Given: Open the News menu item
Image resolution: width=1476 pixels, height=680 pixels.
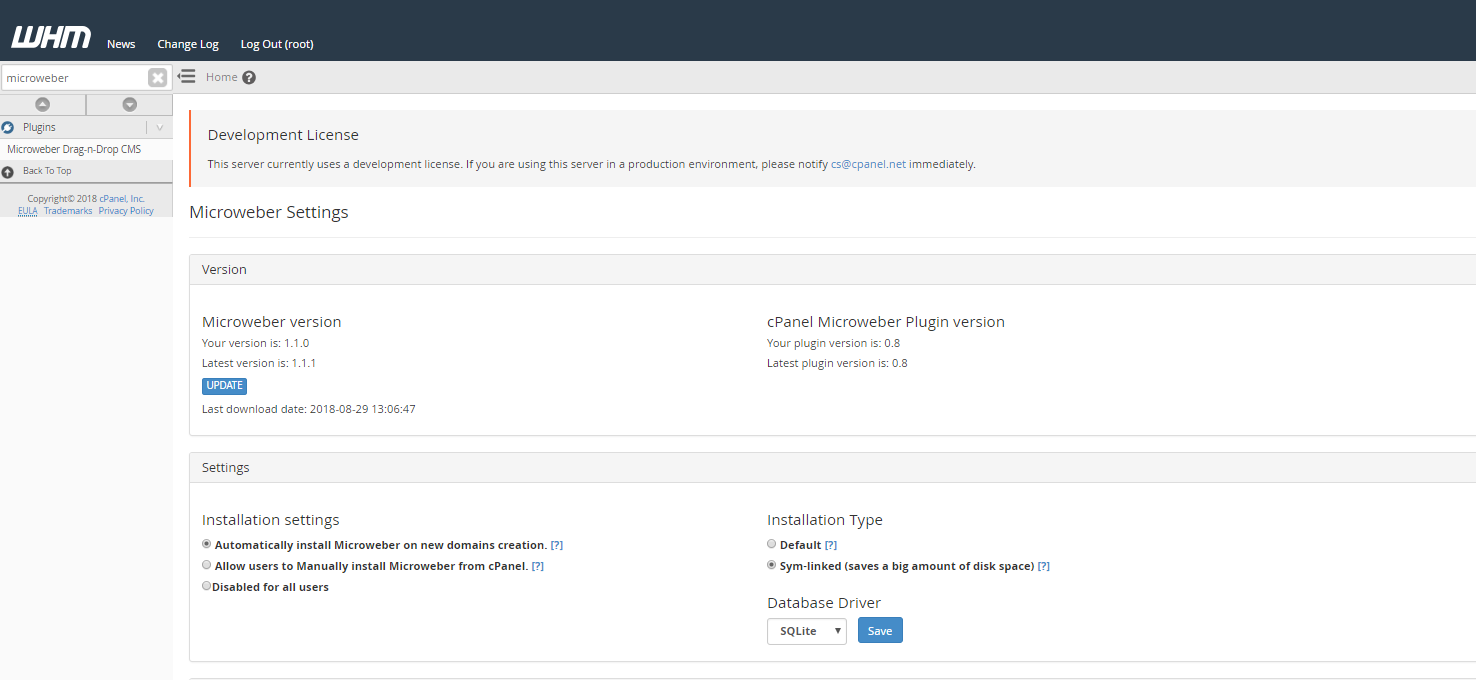Looking at the screenshot, I should click(x=121, y=44).
